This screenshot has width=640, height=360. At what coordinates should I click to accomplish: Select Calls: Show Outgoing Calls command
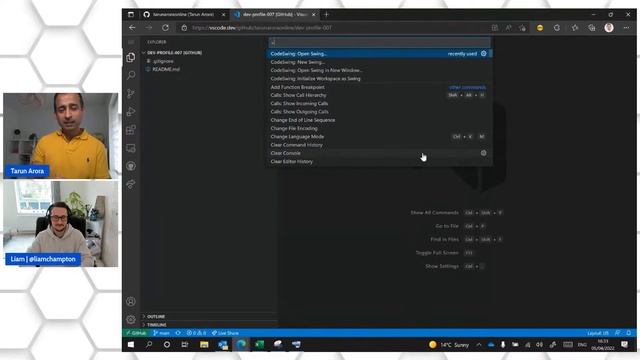click(x=380, y=111)
